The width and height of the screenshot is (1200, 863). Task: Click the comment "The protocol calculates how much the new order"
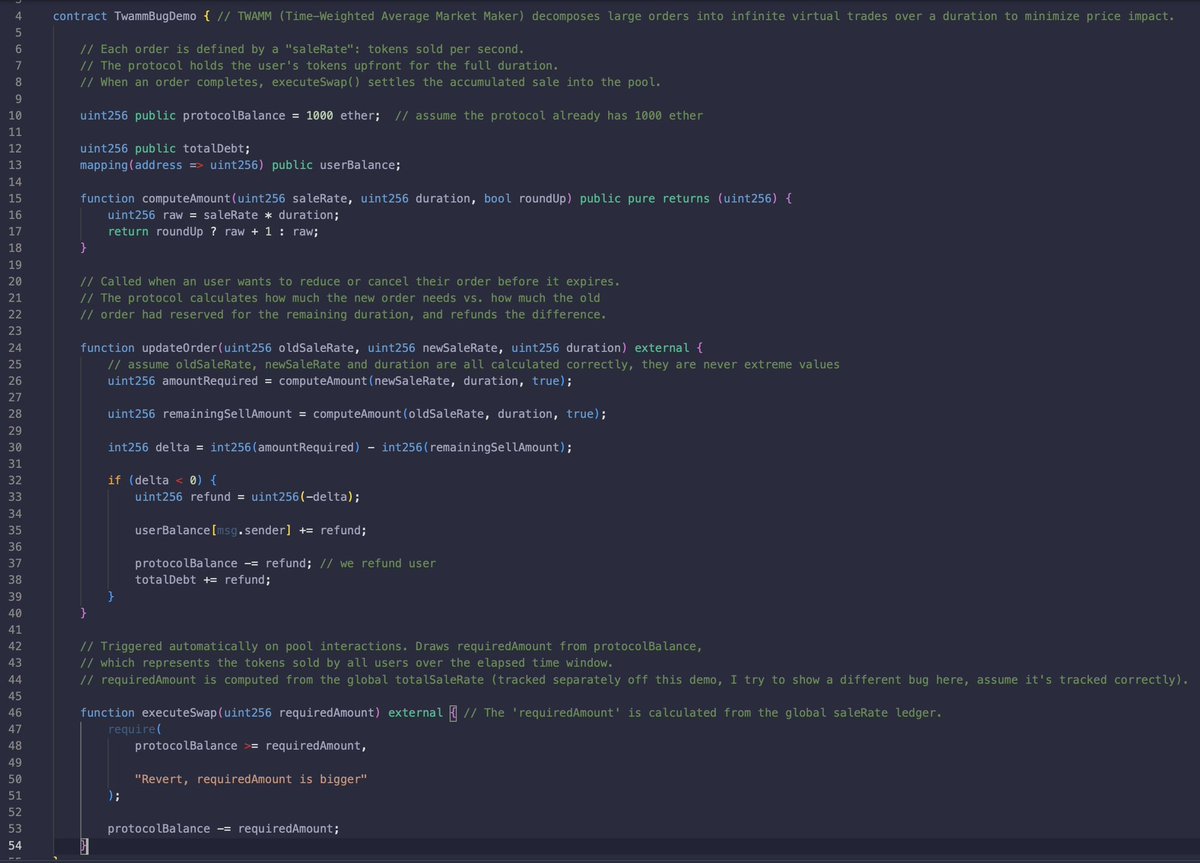(339, 297)
